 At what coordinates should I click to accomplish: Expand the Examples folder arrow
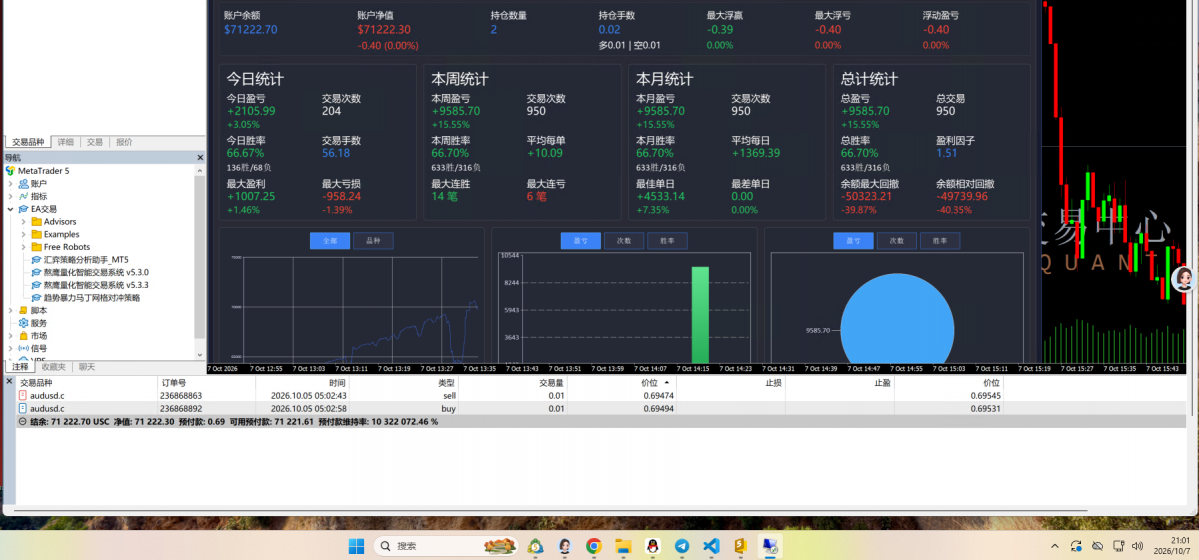point(24,234)
